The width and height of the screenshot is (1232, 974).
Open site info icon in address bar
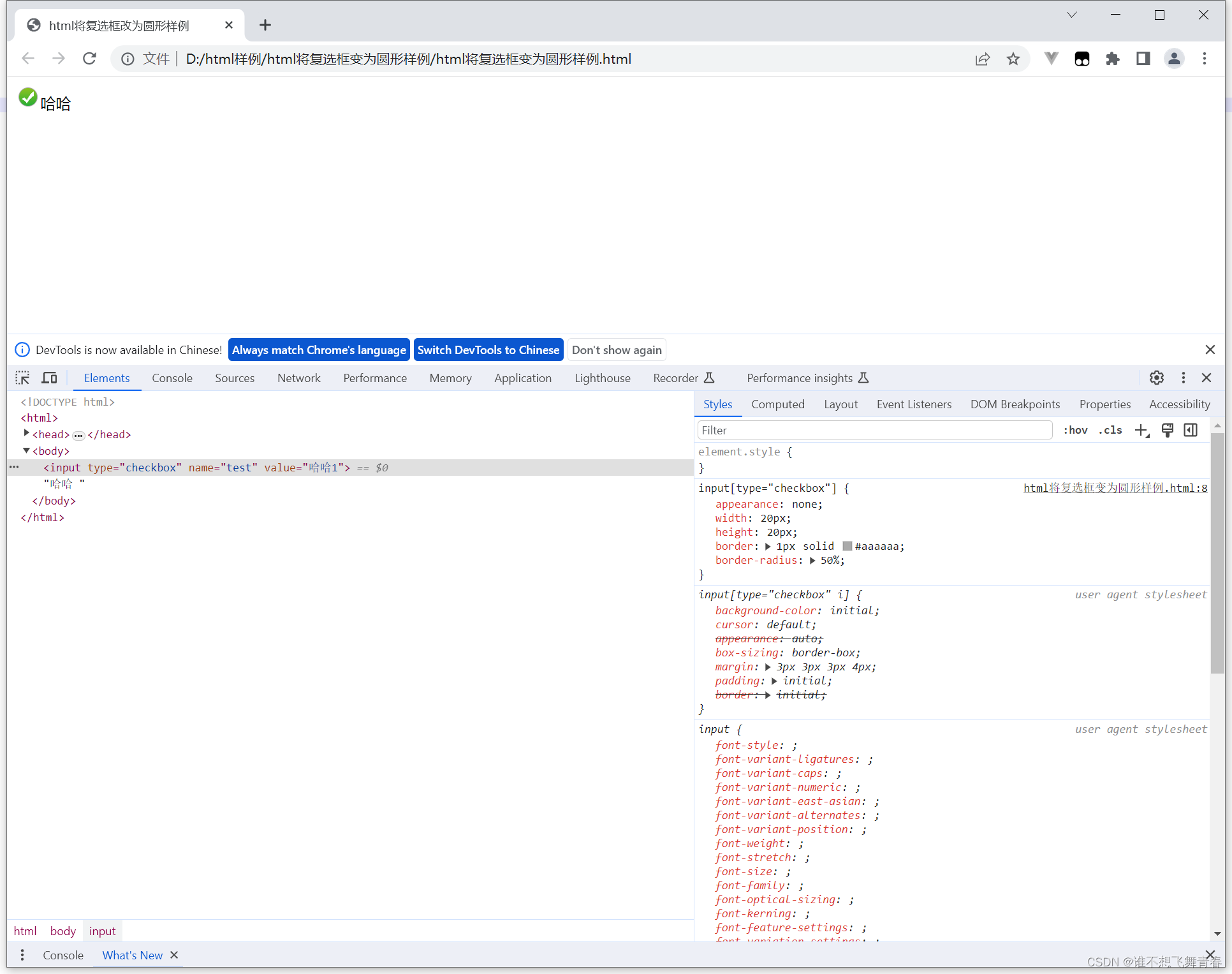(x=128, y=59)
